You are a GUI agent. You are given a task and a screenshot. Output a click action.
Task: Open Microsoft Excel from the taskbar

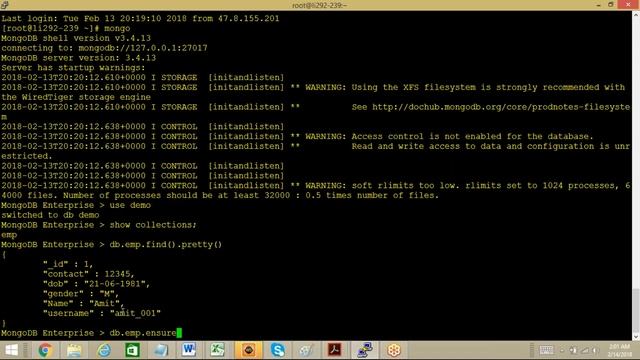[x=217, y=350]
